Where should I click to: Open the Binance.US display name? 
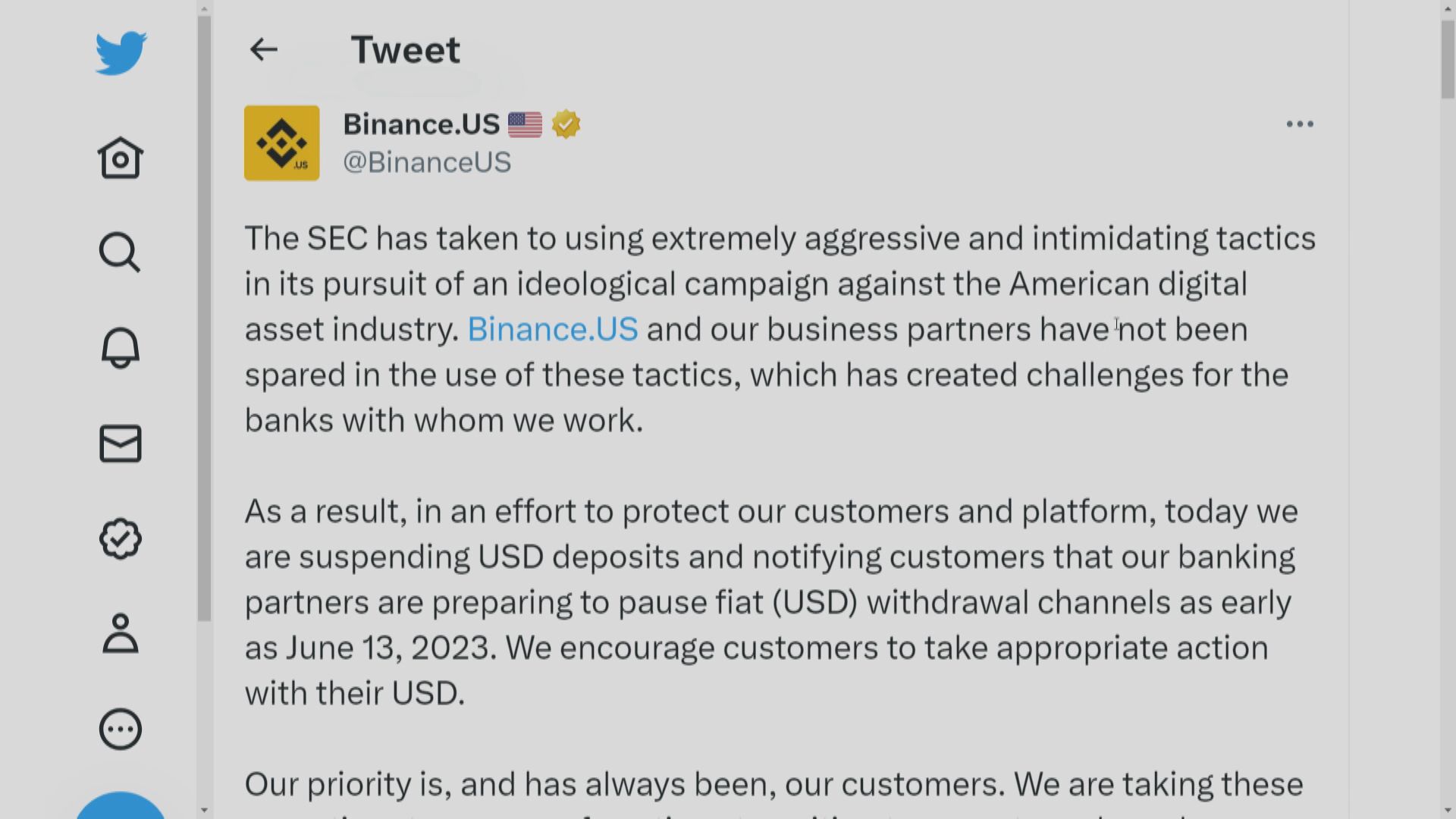click(x=421, y=124)
